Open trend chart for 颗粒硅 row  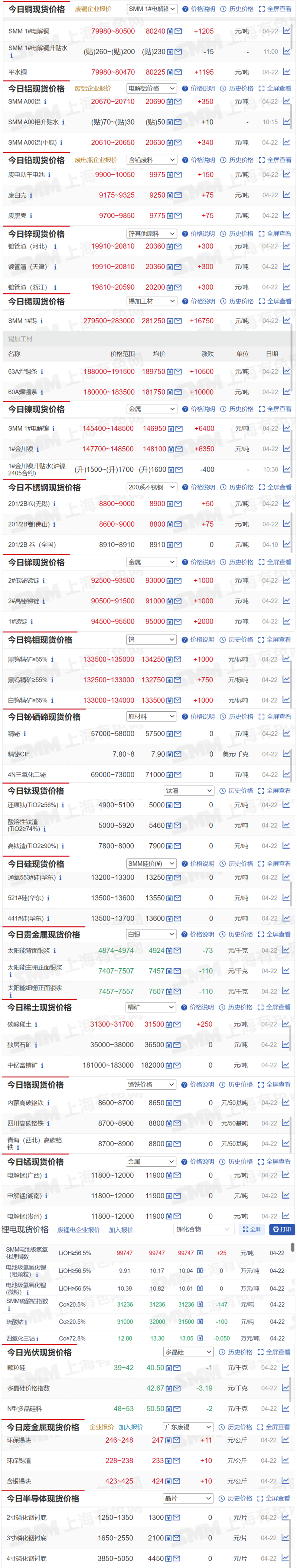pyautogui.click(x=285, y=1367)
